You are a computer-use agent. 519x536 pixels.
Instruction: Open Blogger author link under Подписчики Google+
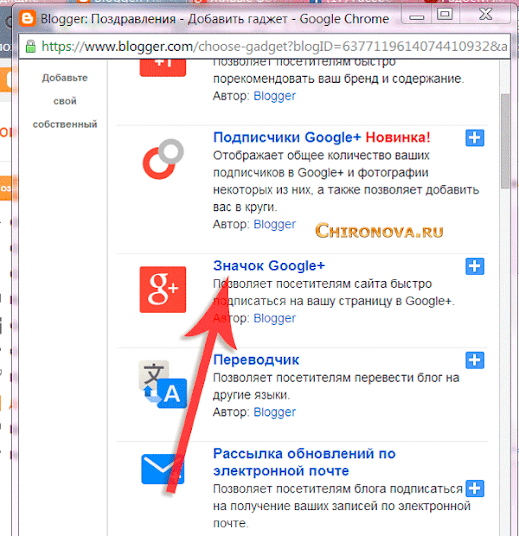tap(275, 224)
